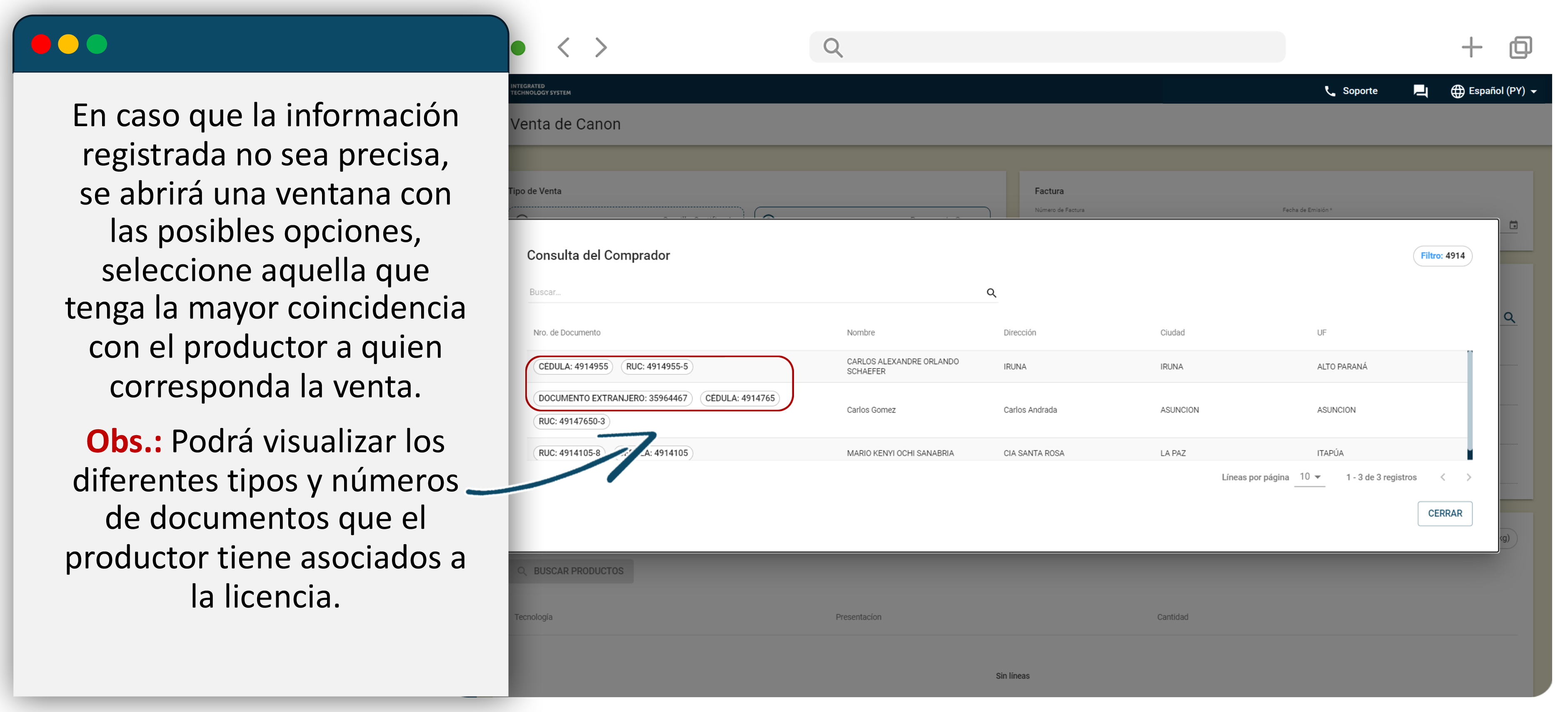The image size is (1568, 712).
Task: Click the browser back arrow
Action: [564, 47]
